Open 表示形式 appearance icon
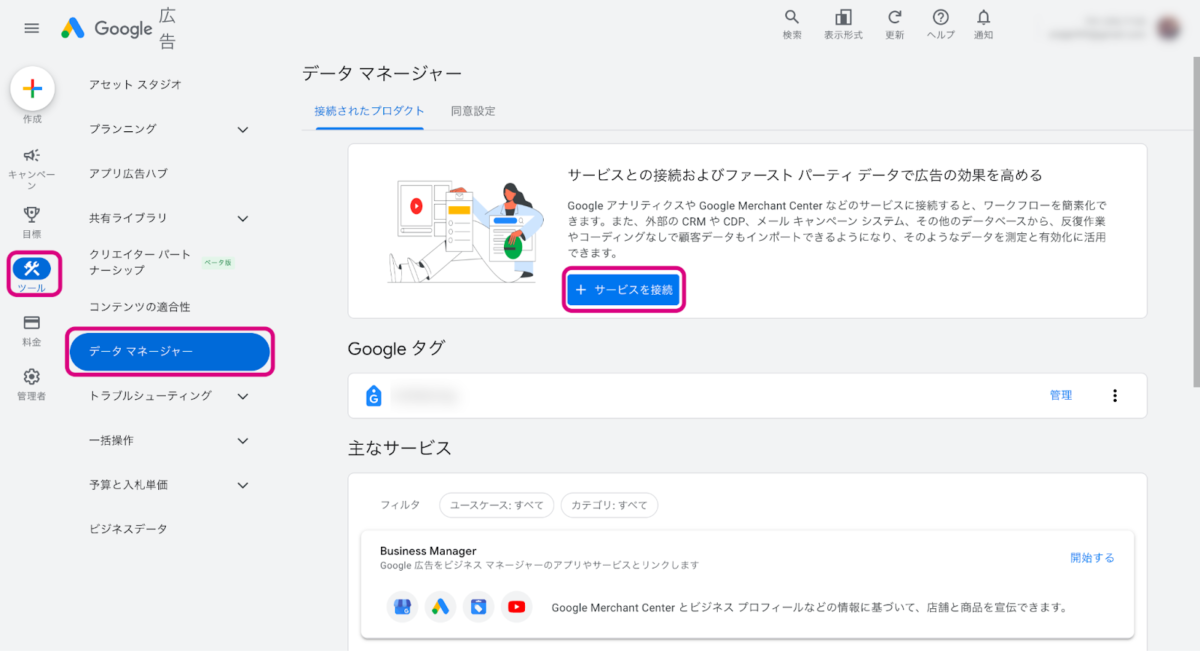 click(x=843, y=18)
